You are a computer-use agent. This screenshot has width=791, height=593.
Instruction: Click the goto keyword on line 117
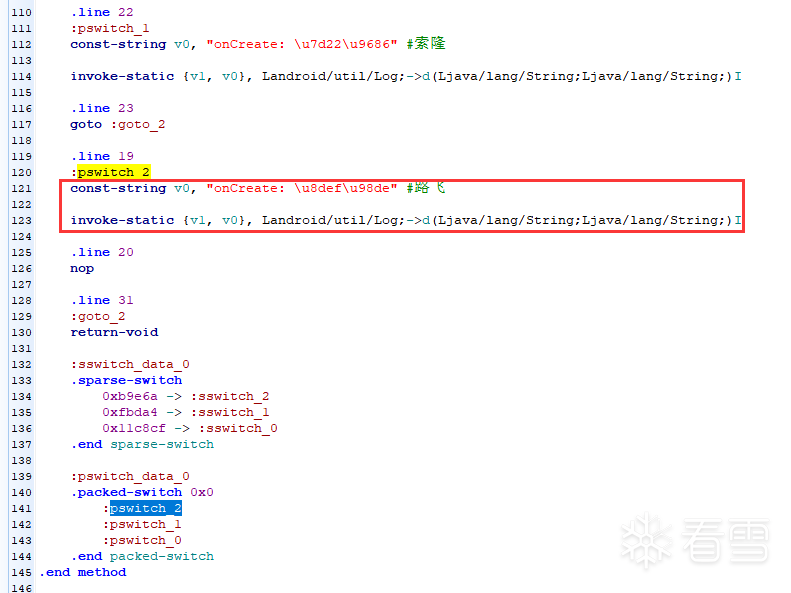[86, 125]
